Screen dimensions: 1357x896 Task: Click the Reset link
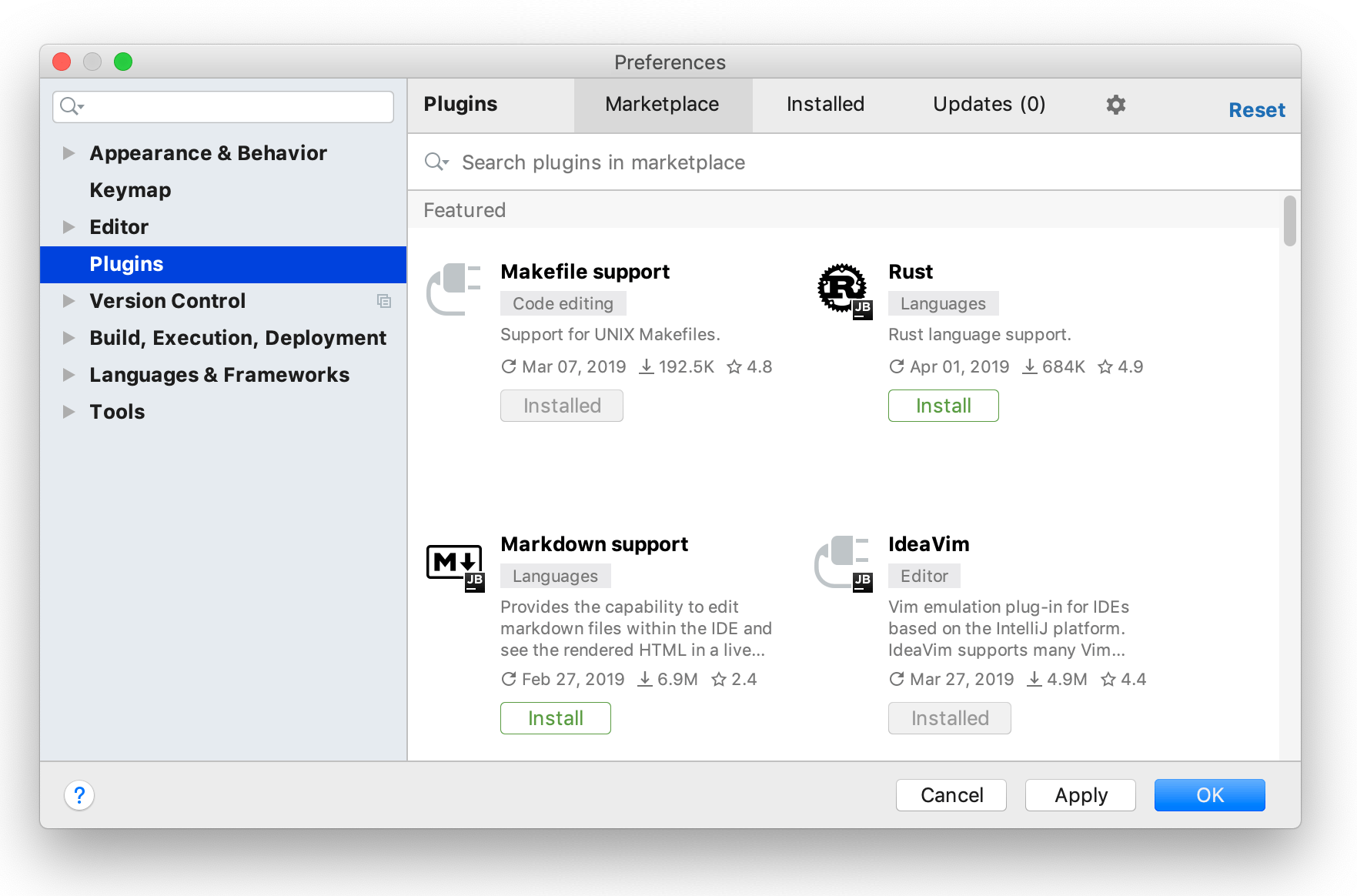[x=1256, y=110]
